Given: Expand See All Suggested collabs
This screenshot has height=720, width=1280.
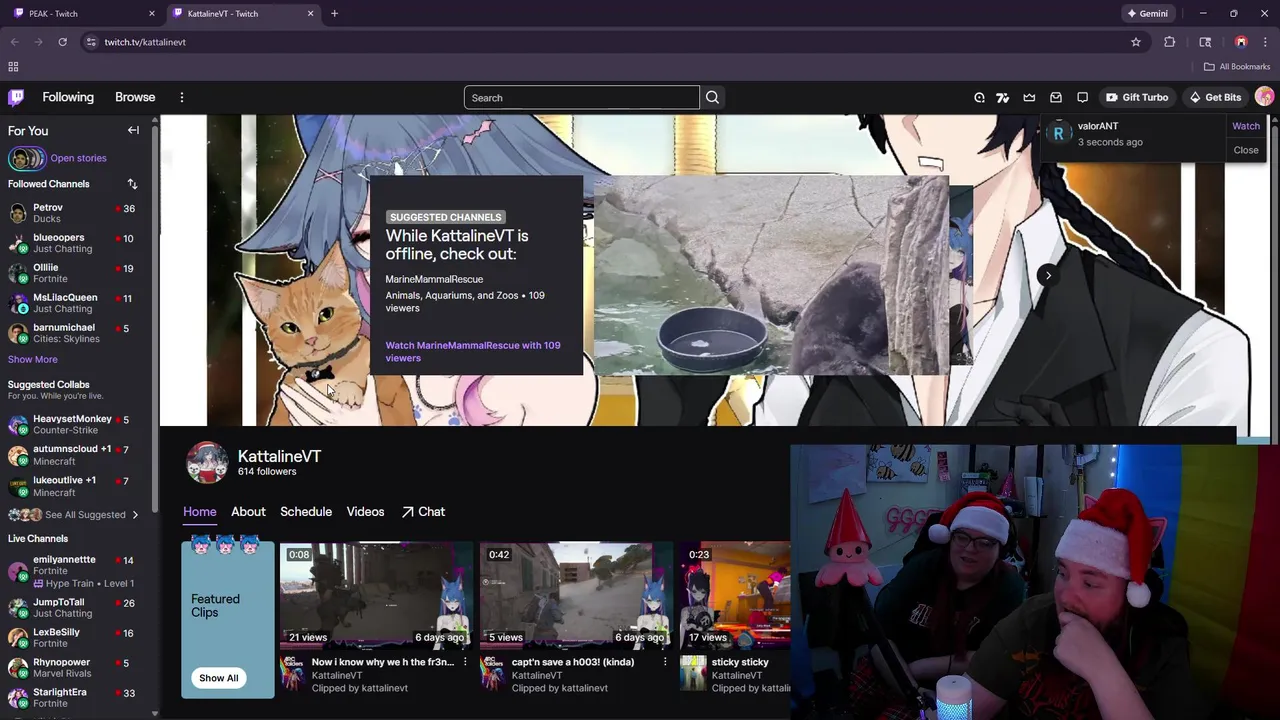Looking at the screenshot, I should [x=72, y=515].
